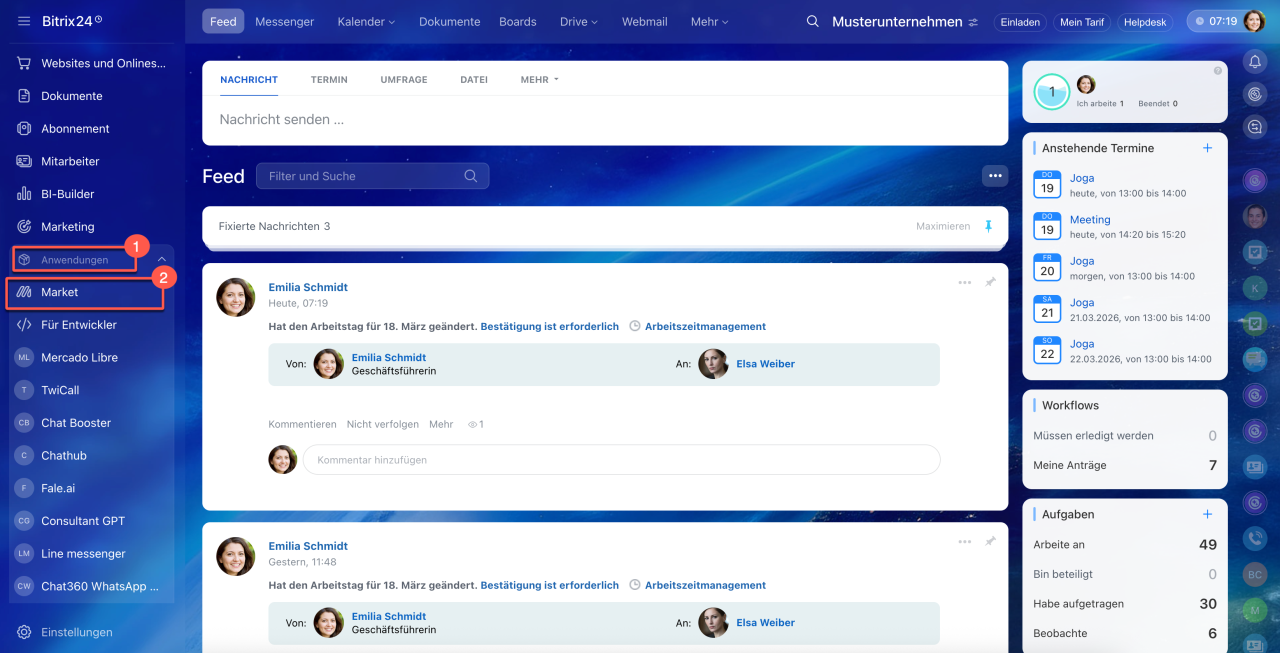Add a new task via Aufgaben plus icon
The width and height of the screenshot is (1280, 653).
(x=1207, y=514)
